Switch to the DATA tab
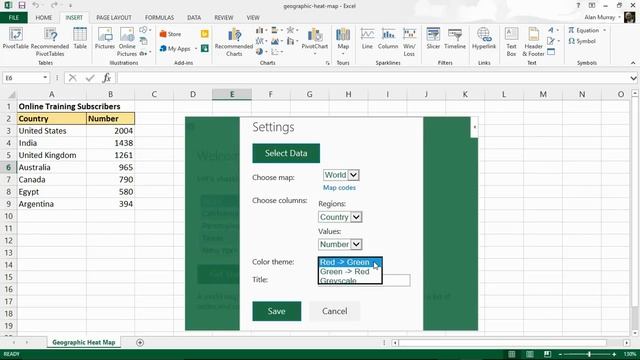 (194, 18)
